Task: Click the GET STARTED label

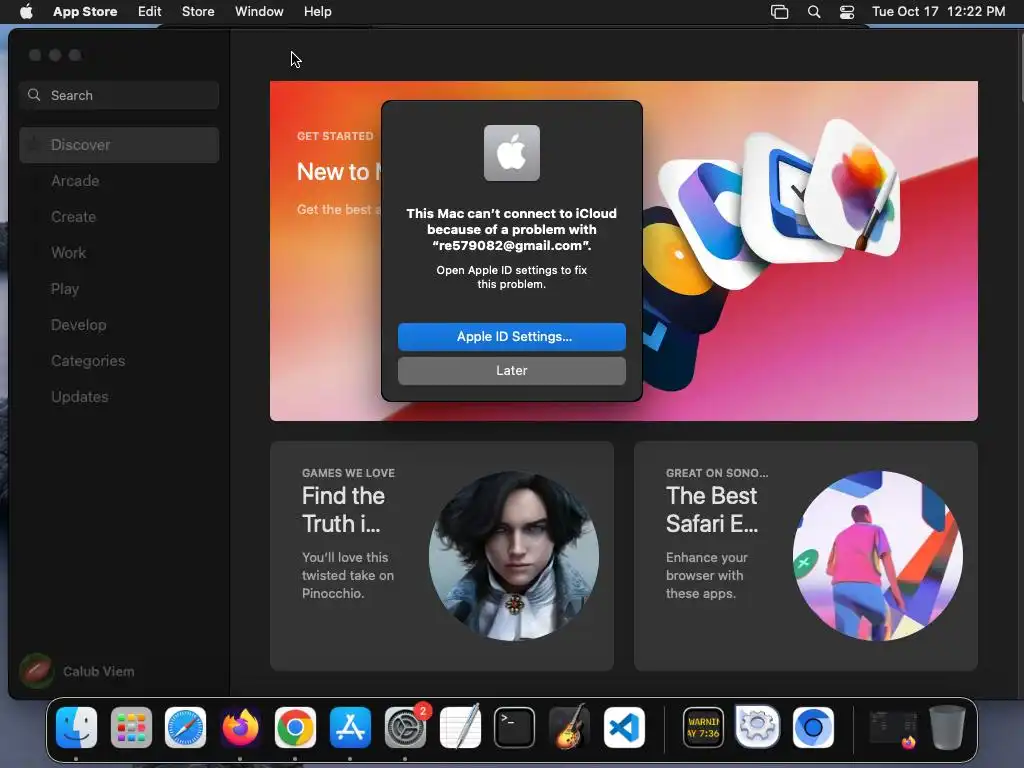Action: coord(335,136)
